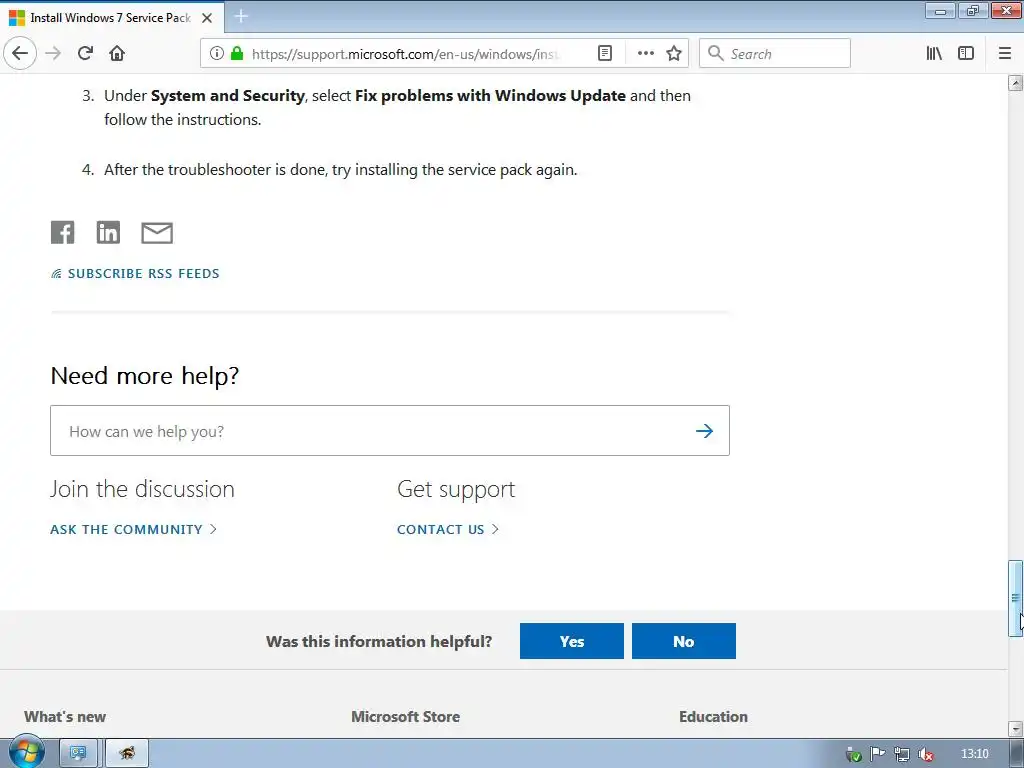Answer Yes to information helpful
The image size is (1024, 768).
point(571,641)
